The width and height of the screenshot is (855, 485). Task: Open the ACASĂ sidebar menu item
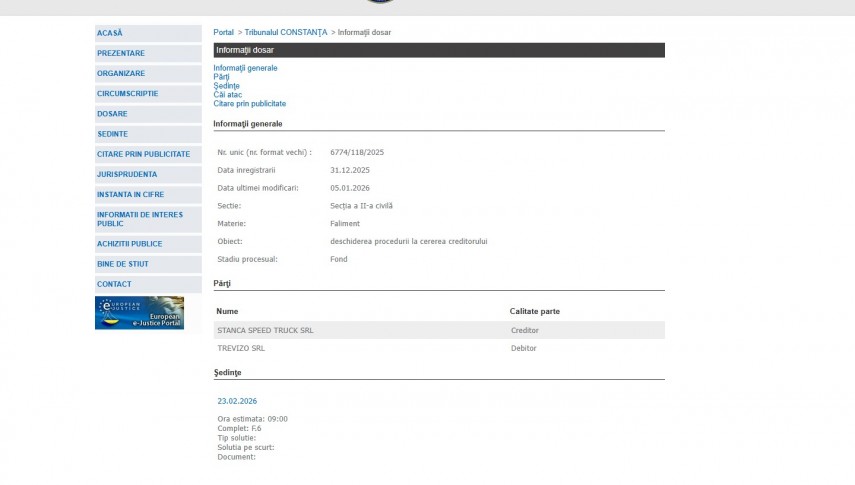[110, 33]
